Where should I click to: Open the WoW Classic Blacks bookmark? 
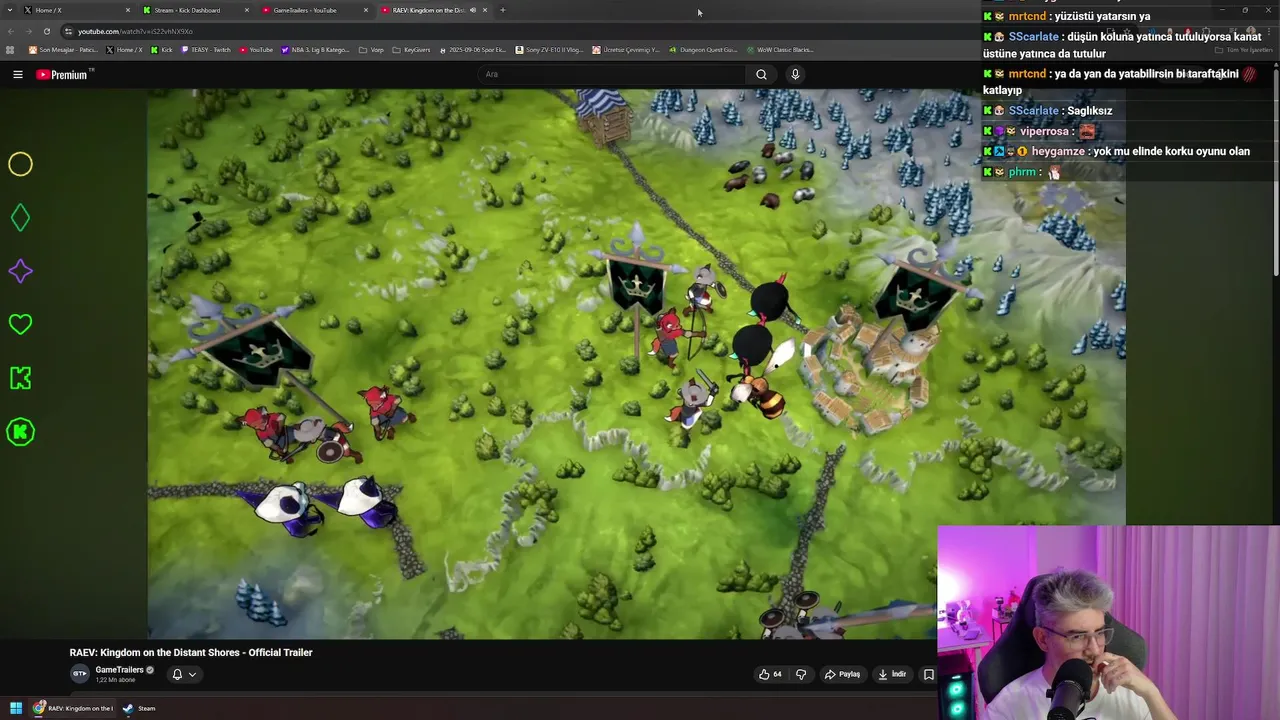pyautogui.click(x=780, y=50)
